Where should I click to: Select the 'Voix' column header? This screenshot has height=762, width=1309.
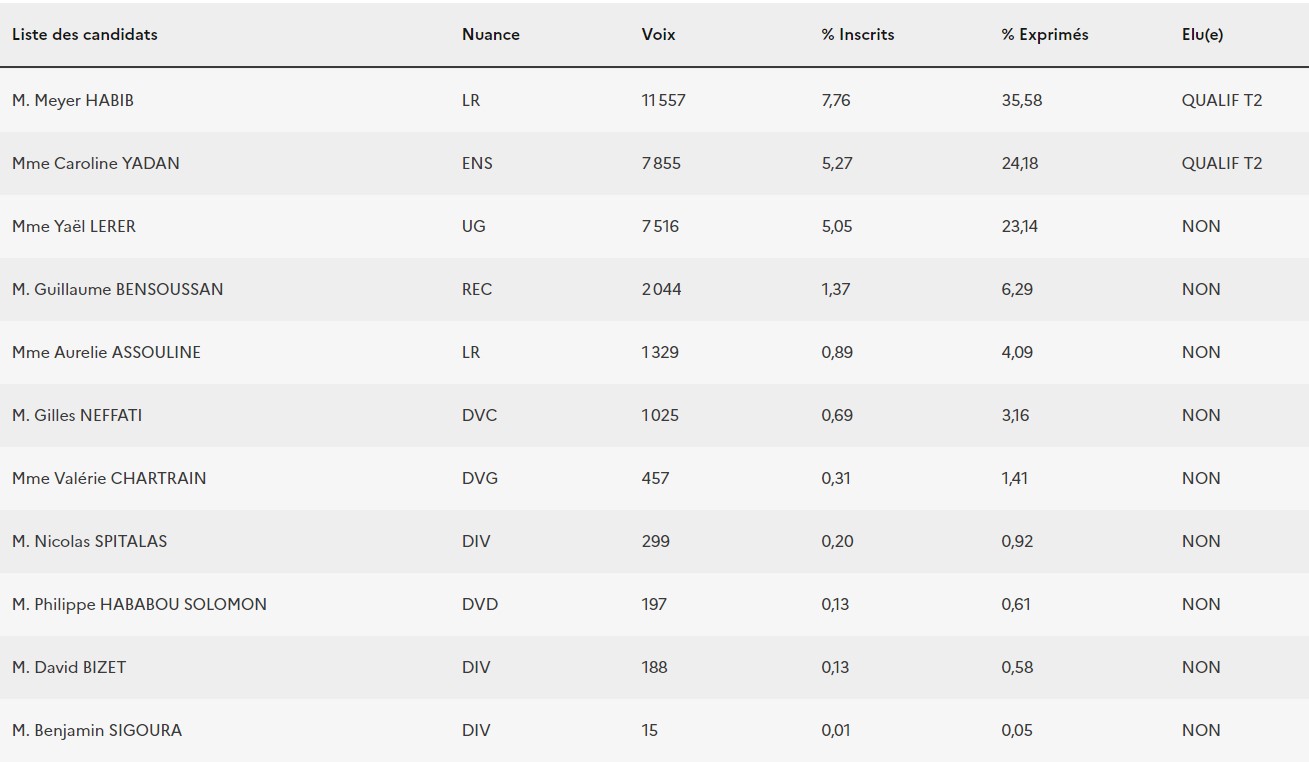(x=658, y=34)
